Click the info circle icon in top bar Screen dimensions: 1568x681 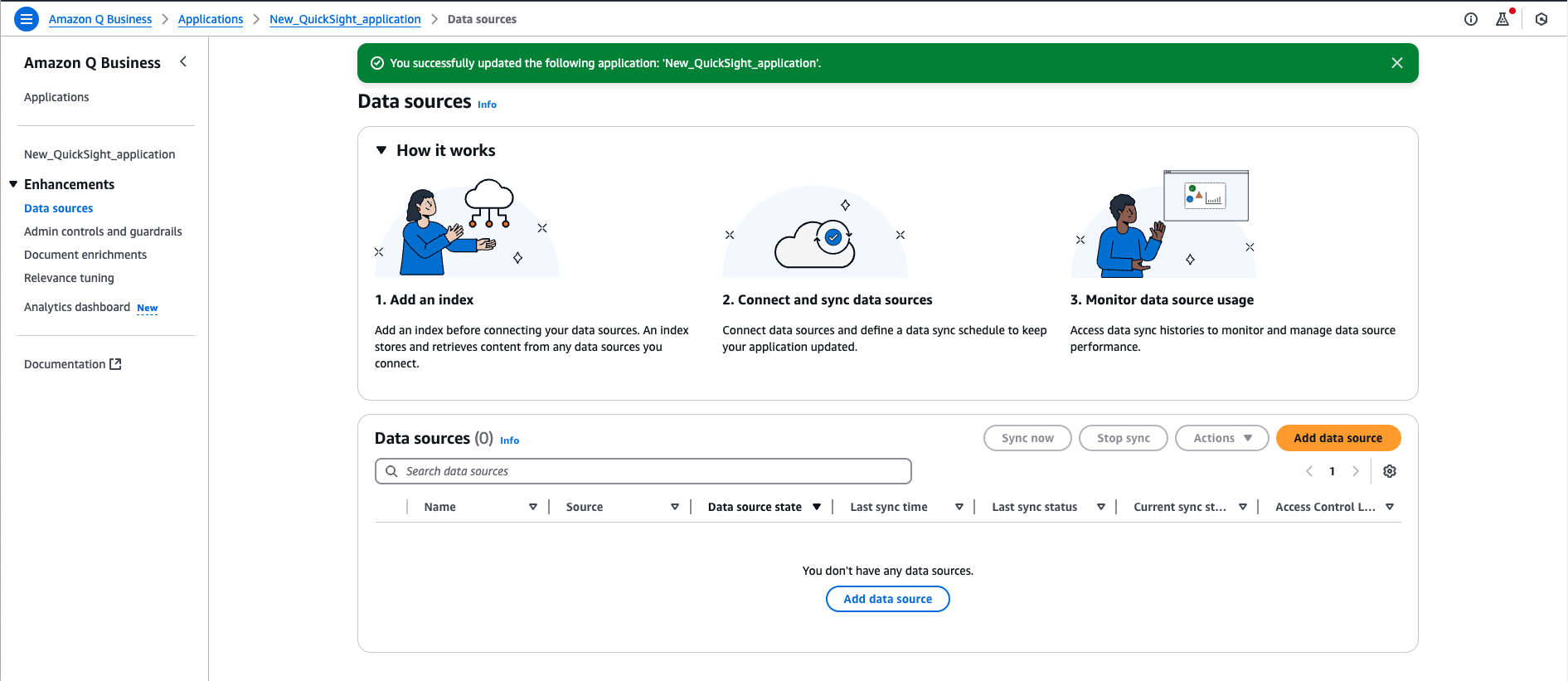click(x=1471, y=19)
